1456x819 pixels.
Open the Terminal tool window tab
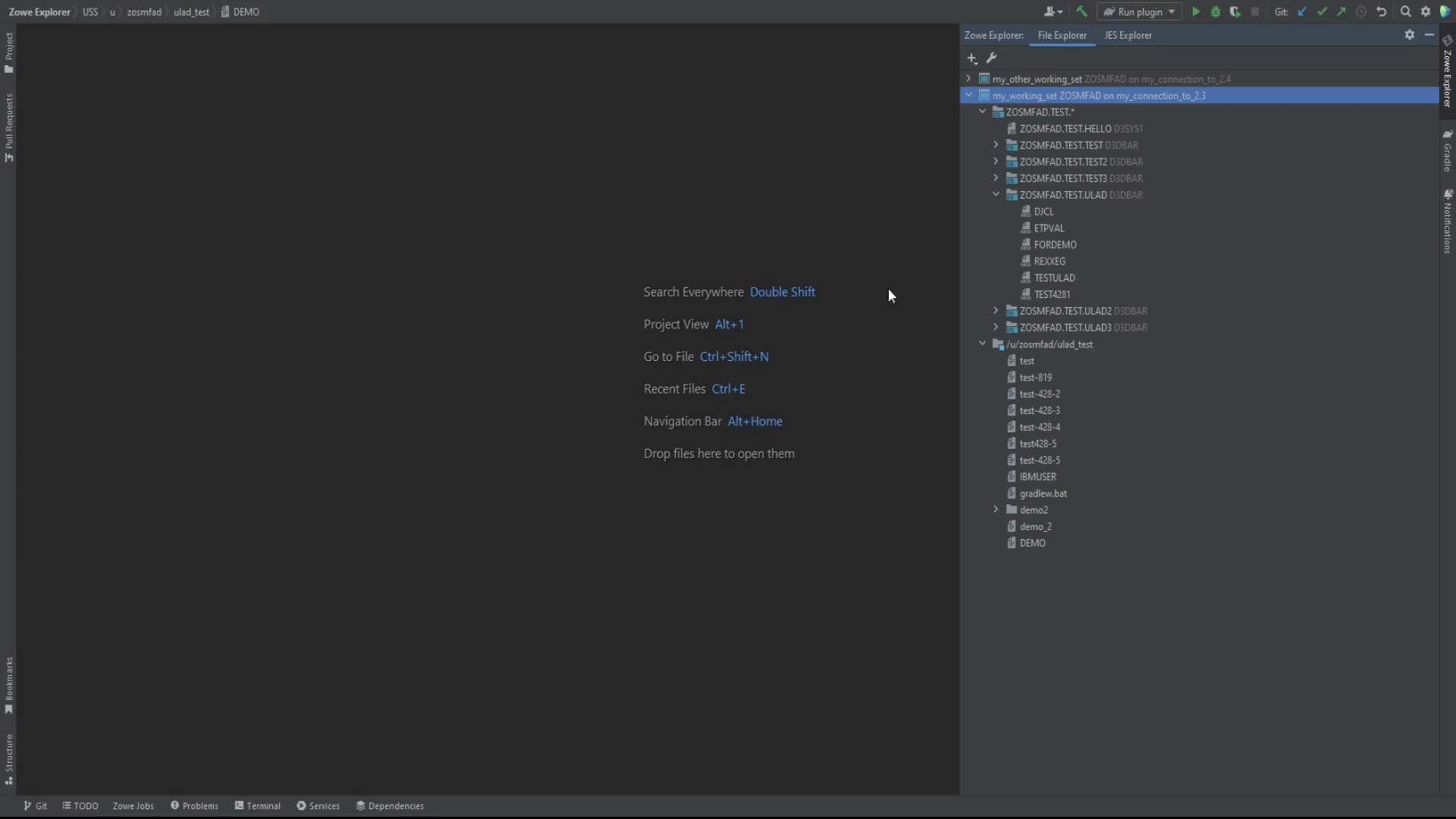[x=258, y=806]
